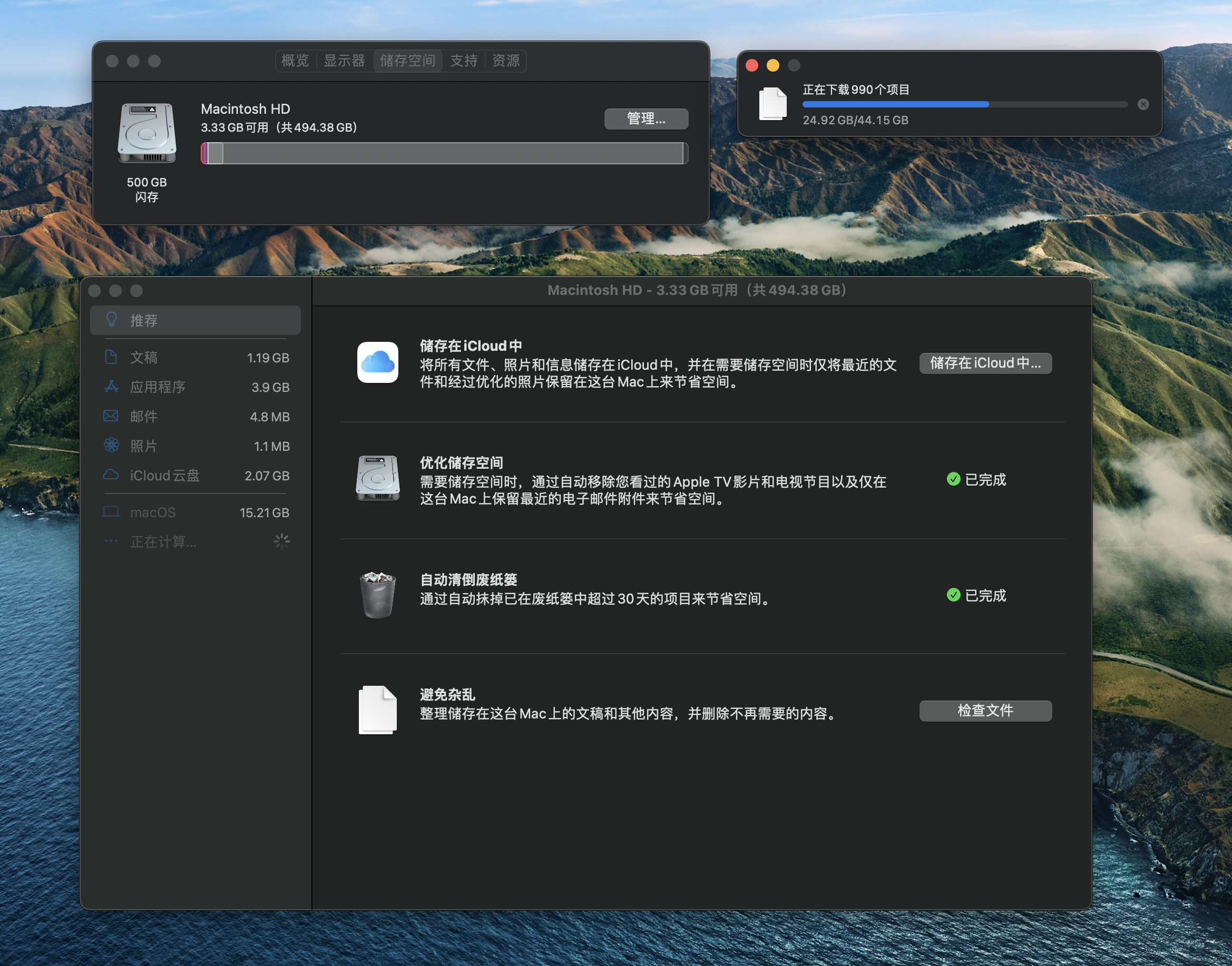1232x966 pixels.
Task: Open the iCloud云盘 sidebar entry
Action: [x=195, y=476]
